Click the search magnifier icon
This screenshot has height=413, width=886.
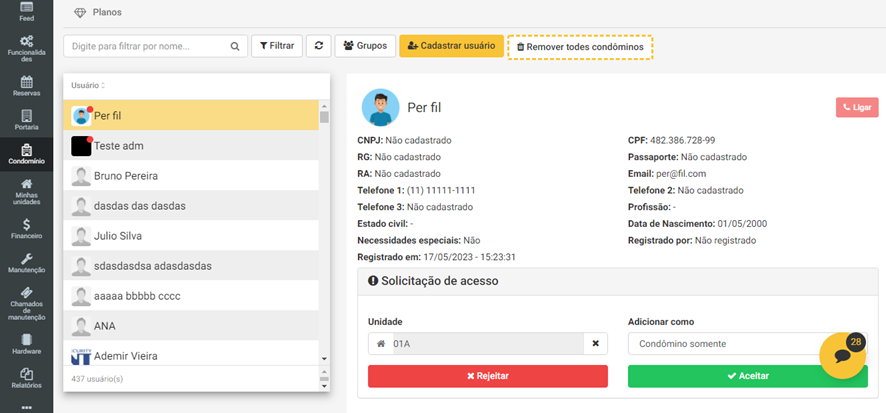[x=235, y=46]
